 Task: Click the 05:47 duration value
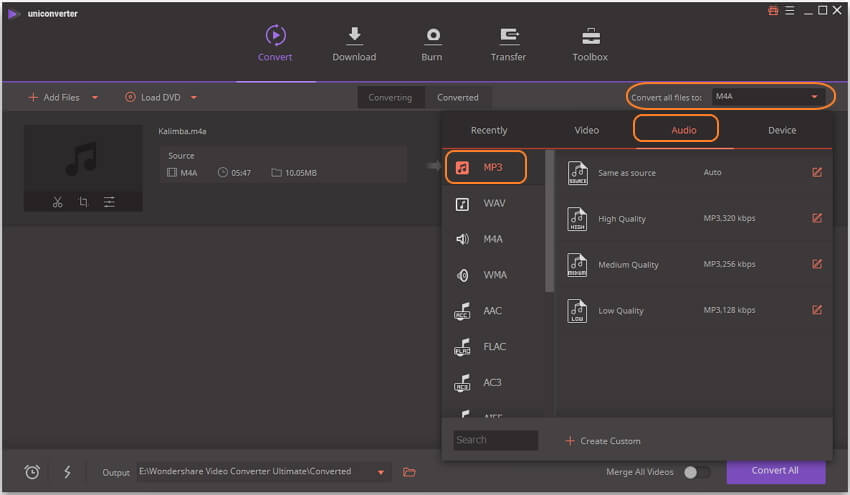[x=241, y=173]
